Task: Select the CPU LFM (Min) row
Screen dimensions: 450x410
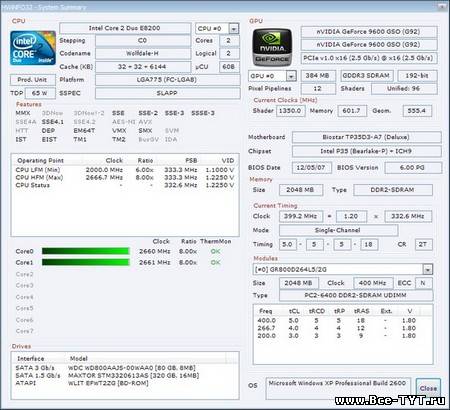Action: pos(125,170)
